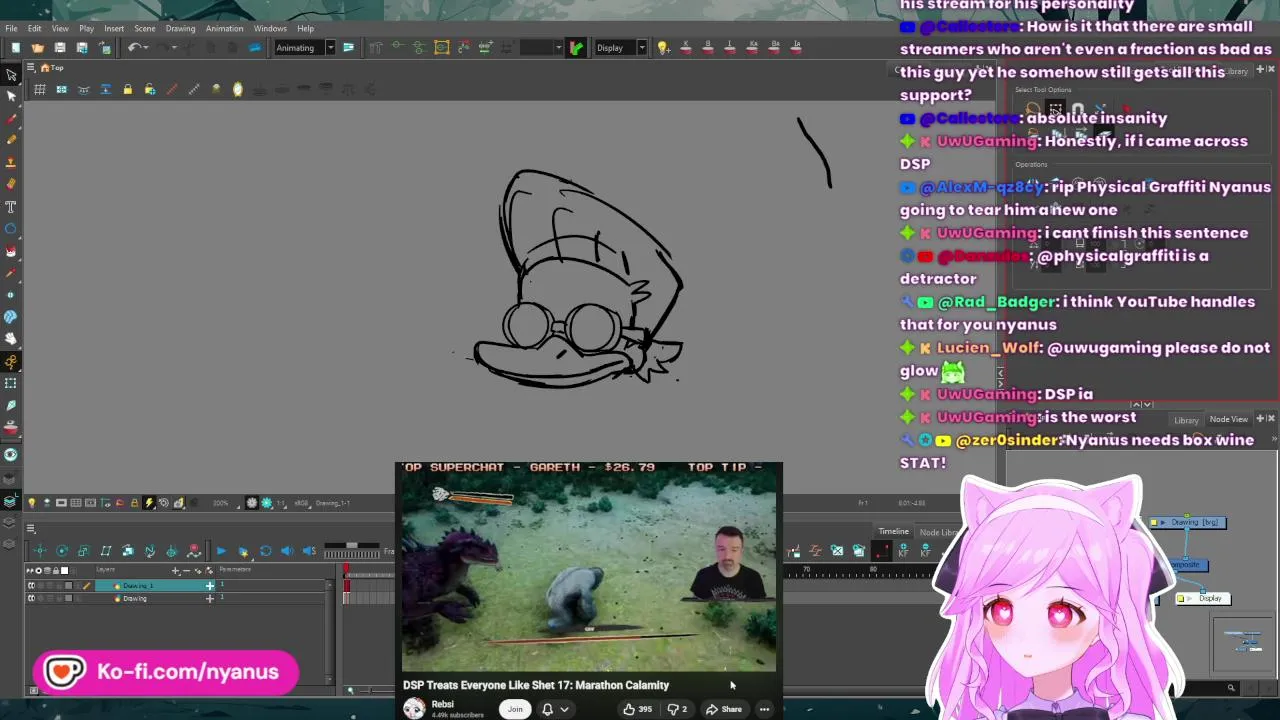Play the animation with the blue play button
Screen dimensions: 1280x720
click(x=221, y=551)
